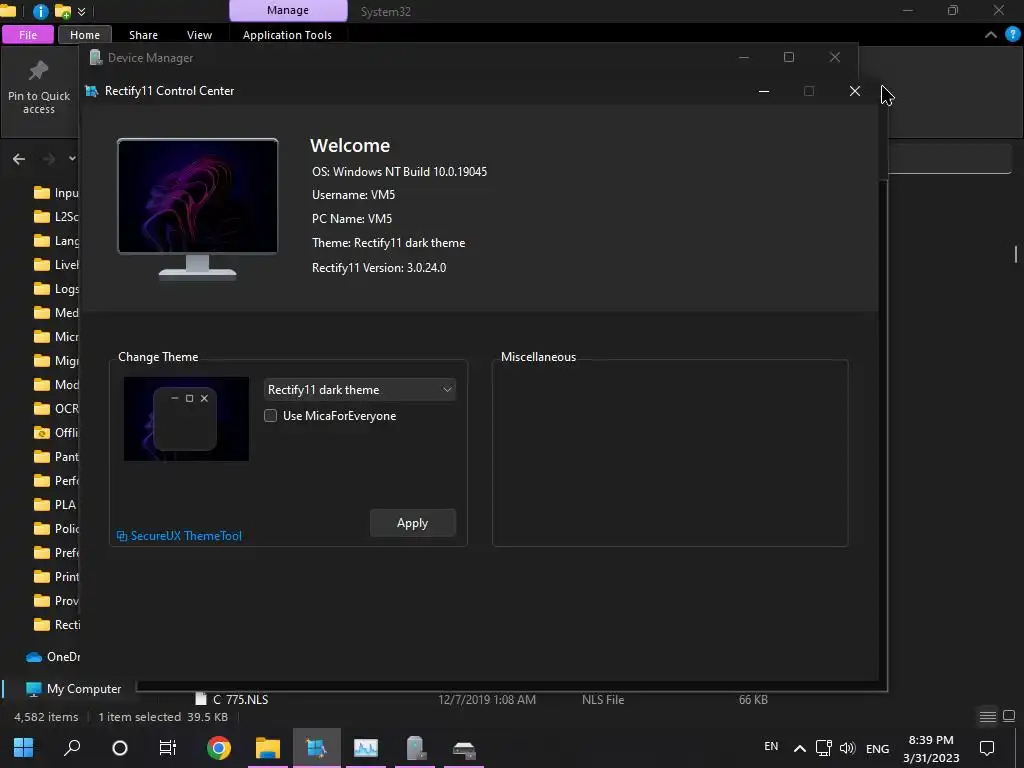
Task: Click the EN language bar indicator
Action: click(x=771, y=746)
